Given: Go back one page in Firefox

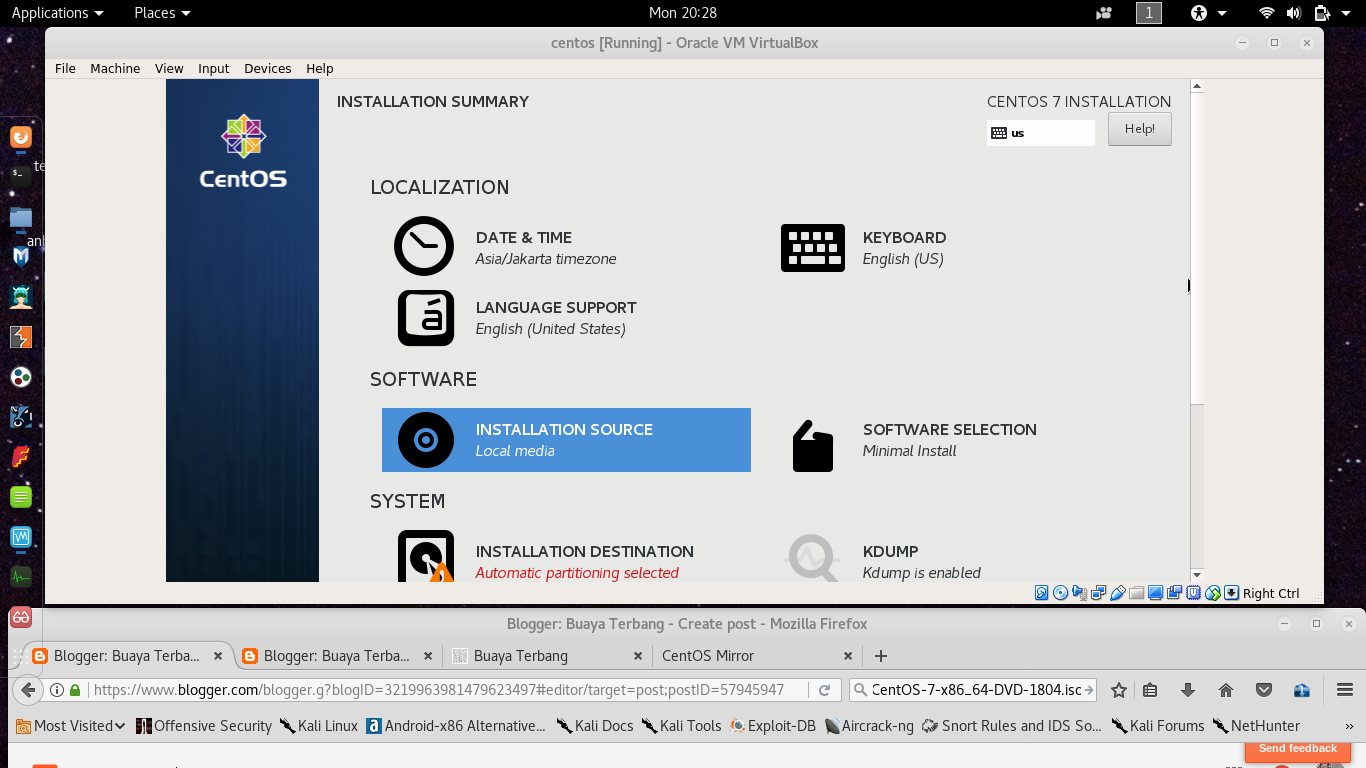Looking at the screenshot, I should point(29,690).
